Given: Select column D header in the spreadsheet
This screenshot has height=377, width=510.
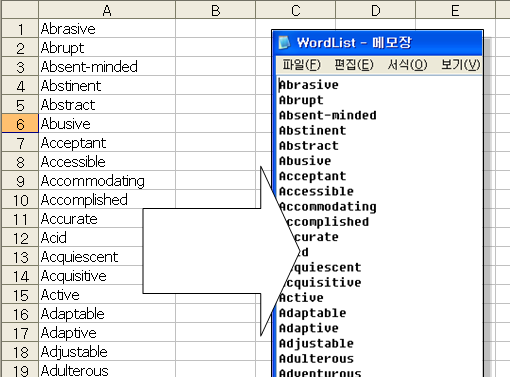Looking at the screenshot, I should click(376, 10).
